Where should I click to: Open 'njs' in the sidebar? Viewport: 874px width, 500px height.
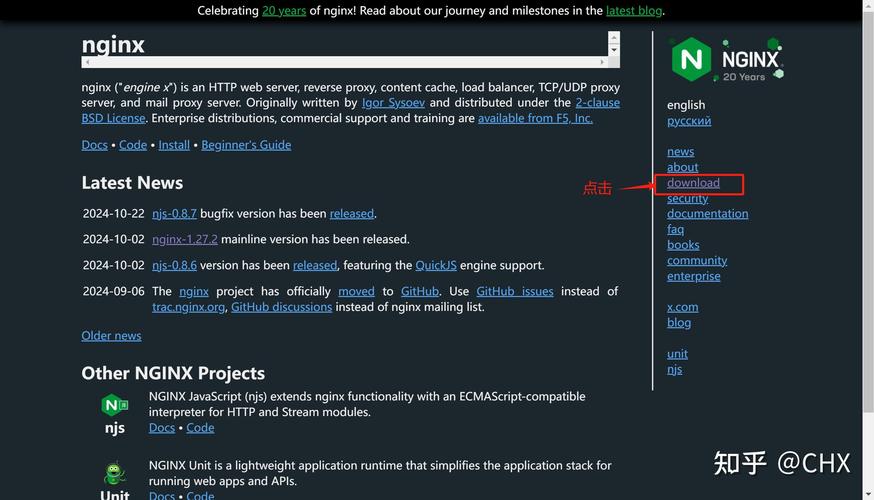click(x=674, y=370)
